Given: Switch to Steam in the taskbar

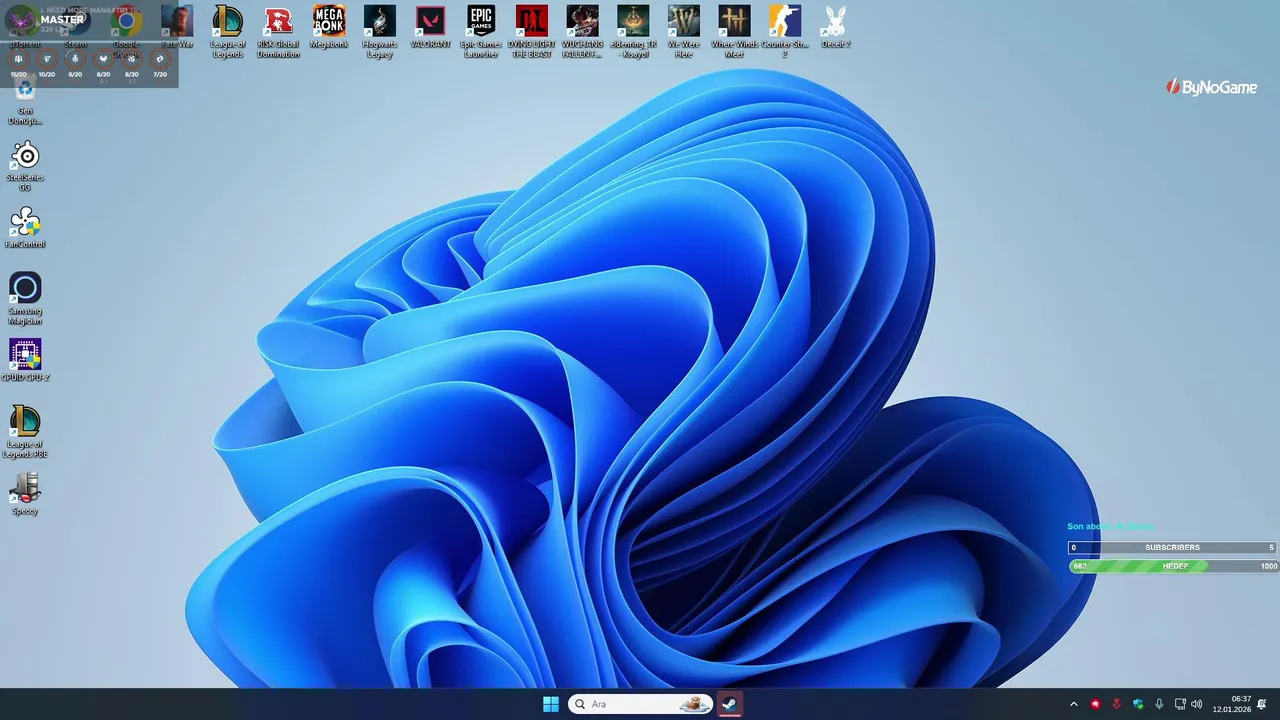Looking at the screenshot, I should click(730, 704).
